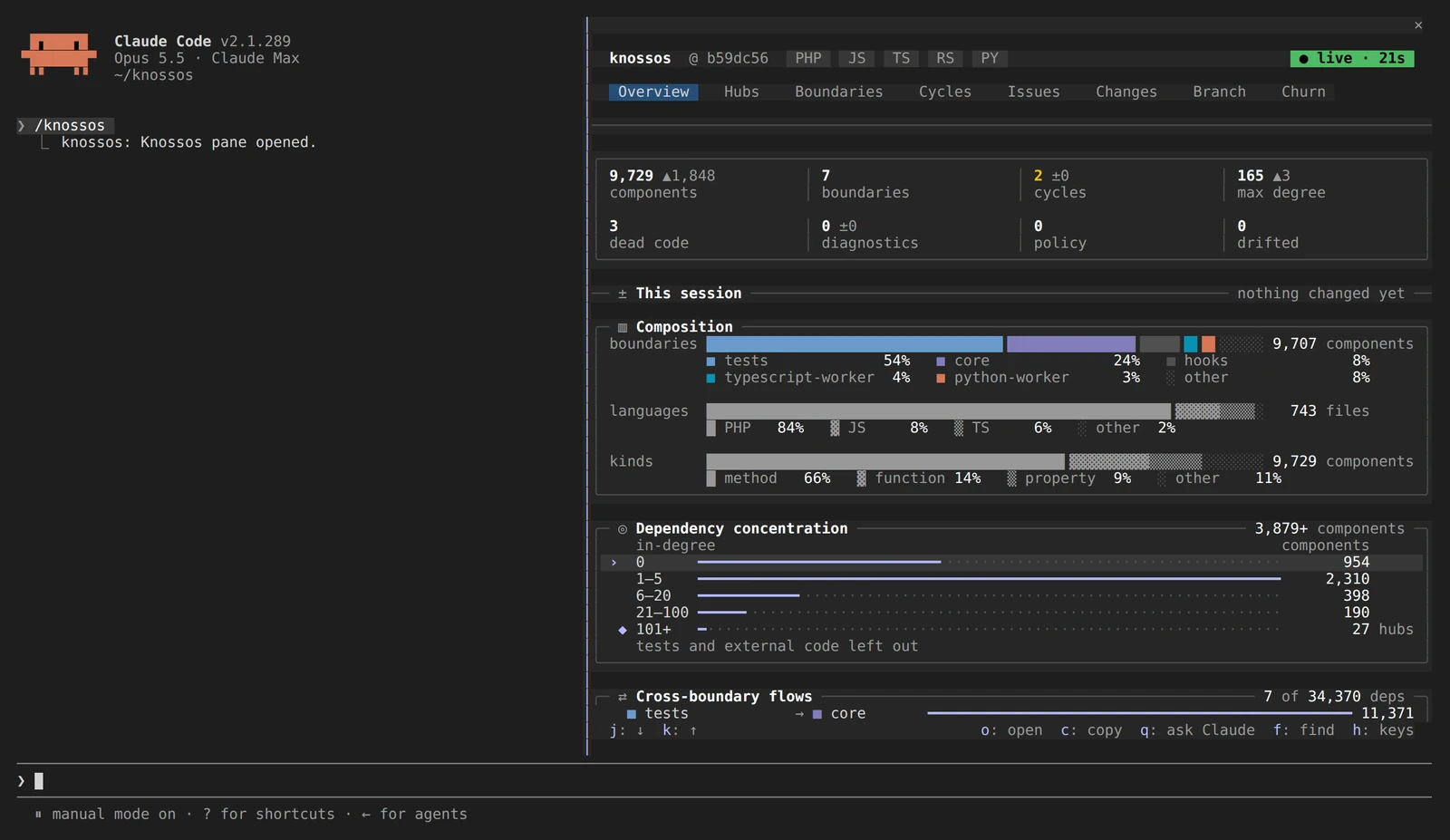Click the Claude Code pixel mascot logo

(59, 54)
